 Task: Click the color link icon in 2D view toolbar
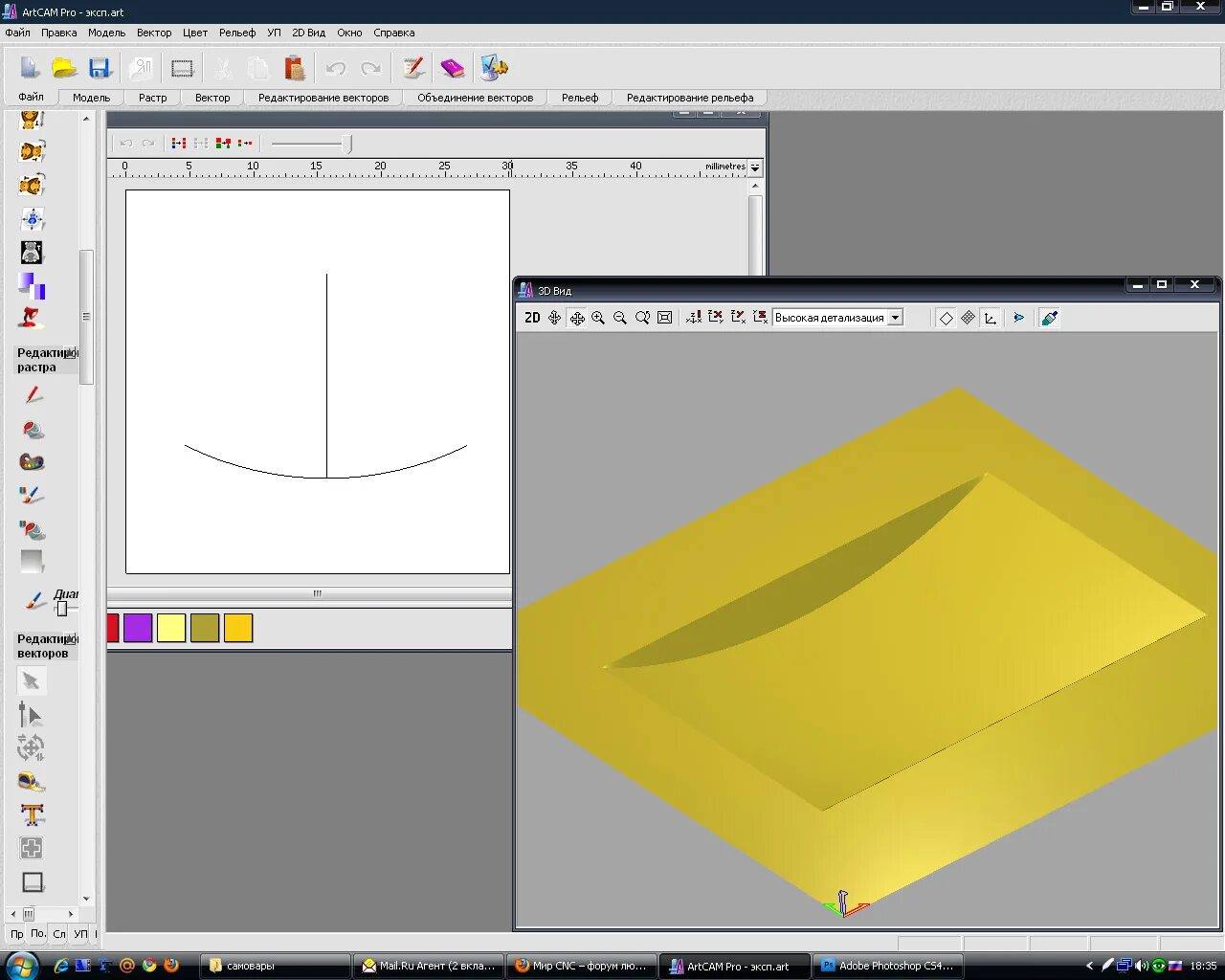pyautogui.click(x=178, y=143)
